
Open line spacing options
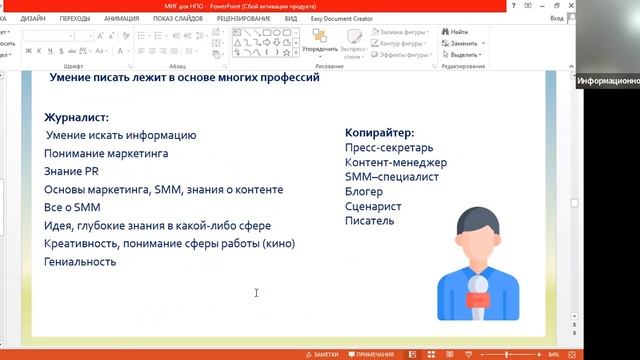(201, 36)
